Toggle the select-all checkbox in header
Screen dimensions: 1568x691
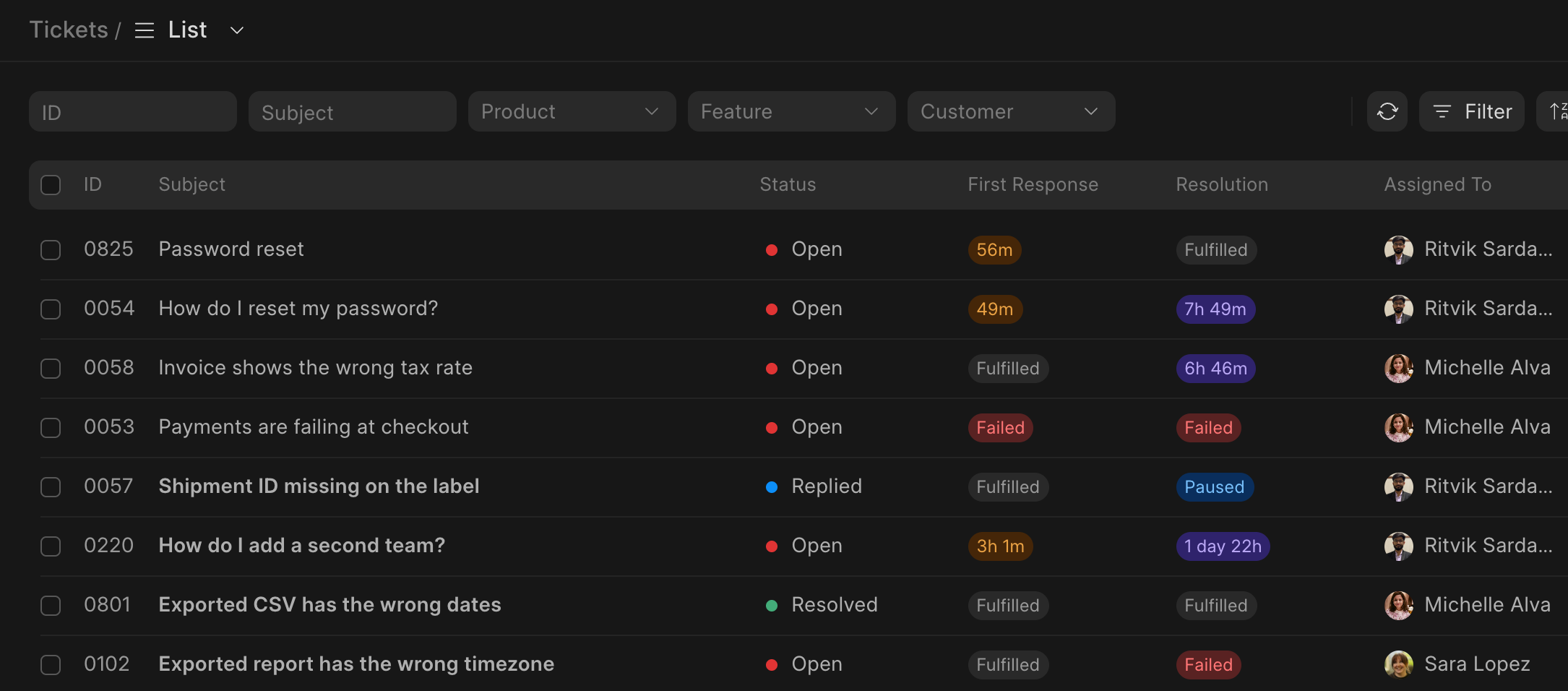pos(51,185)
